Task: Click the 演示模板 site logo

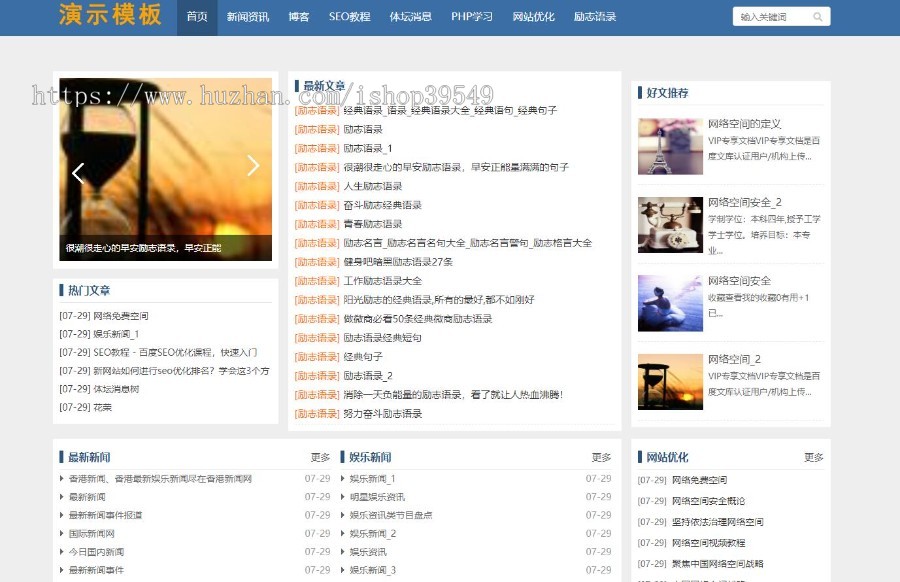Action: [110, 15]
